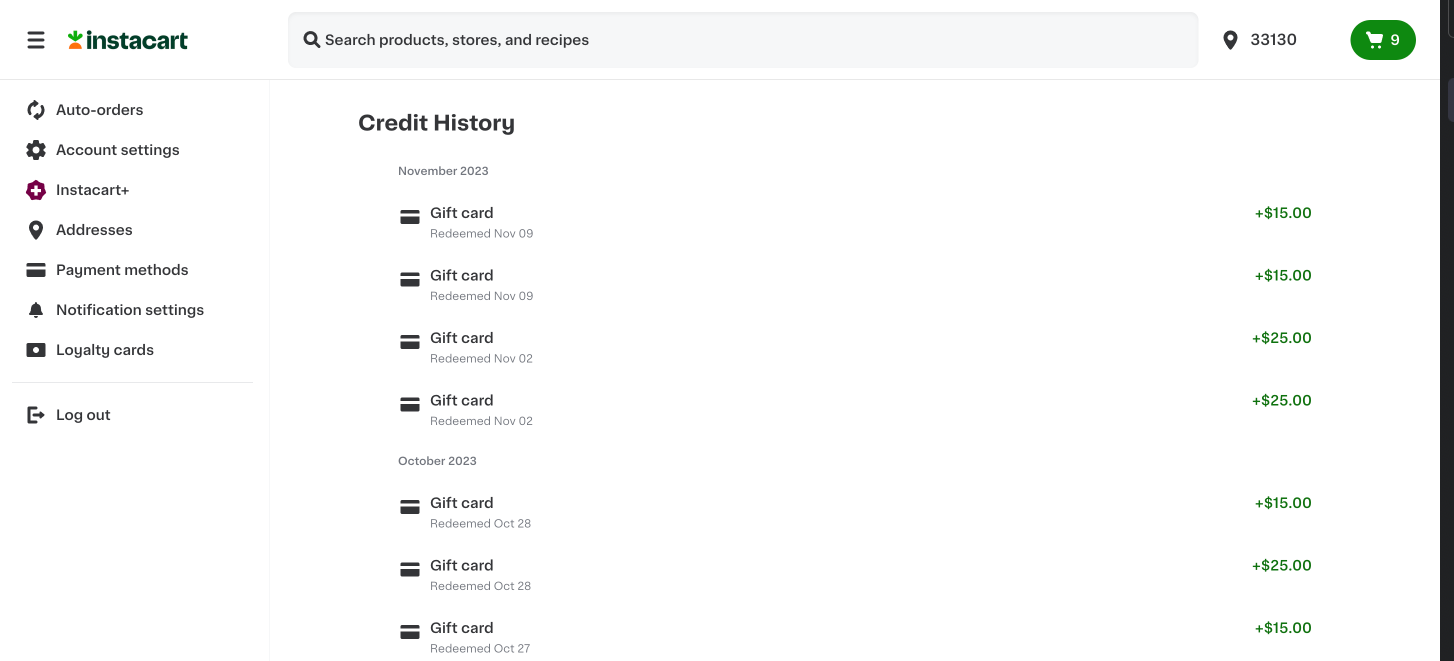Click the search products input field
The image size is (1454, 661).
tap(750, 40)
